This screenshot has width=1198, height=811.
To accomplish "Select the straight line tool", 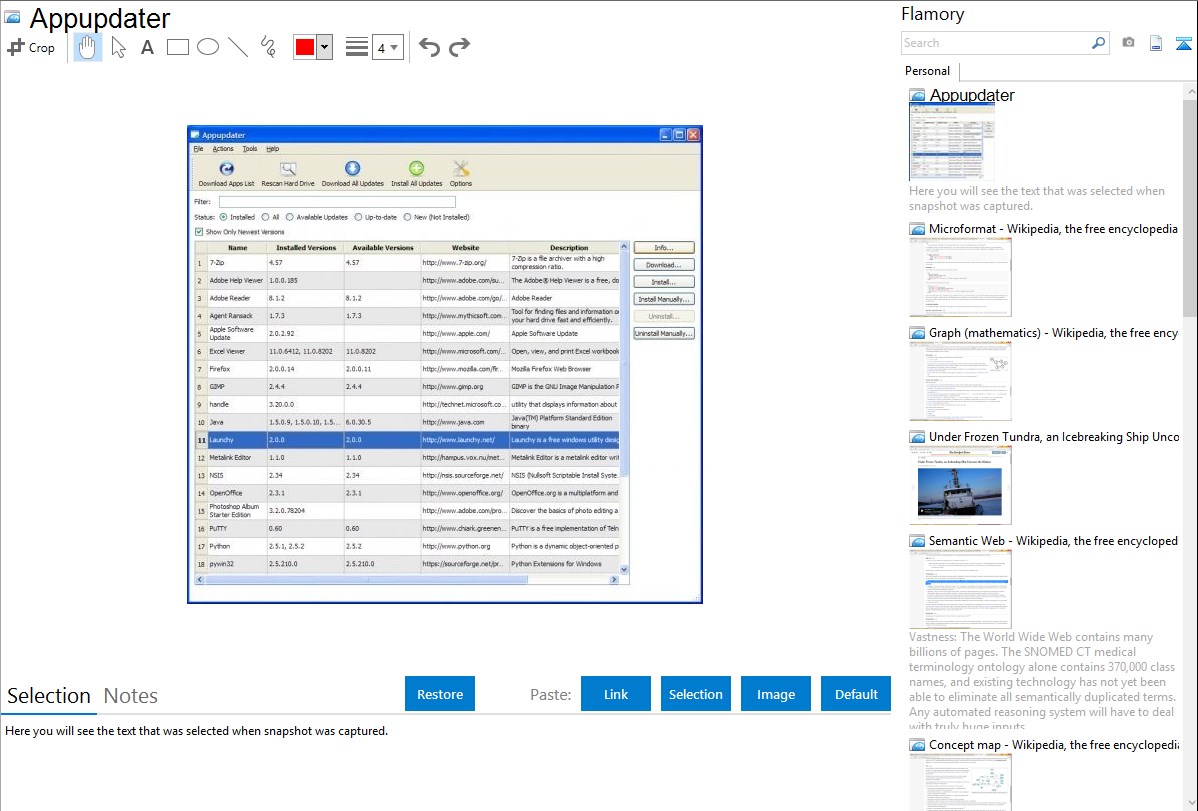I will [x=238, y=47].
